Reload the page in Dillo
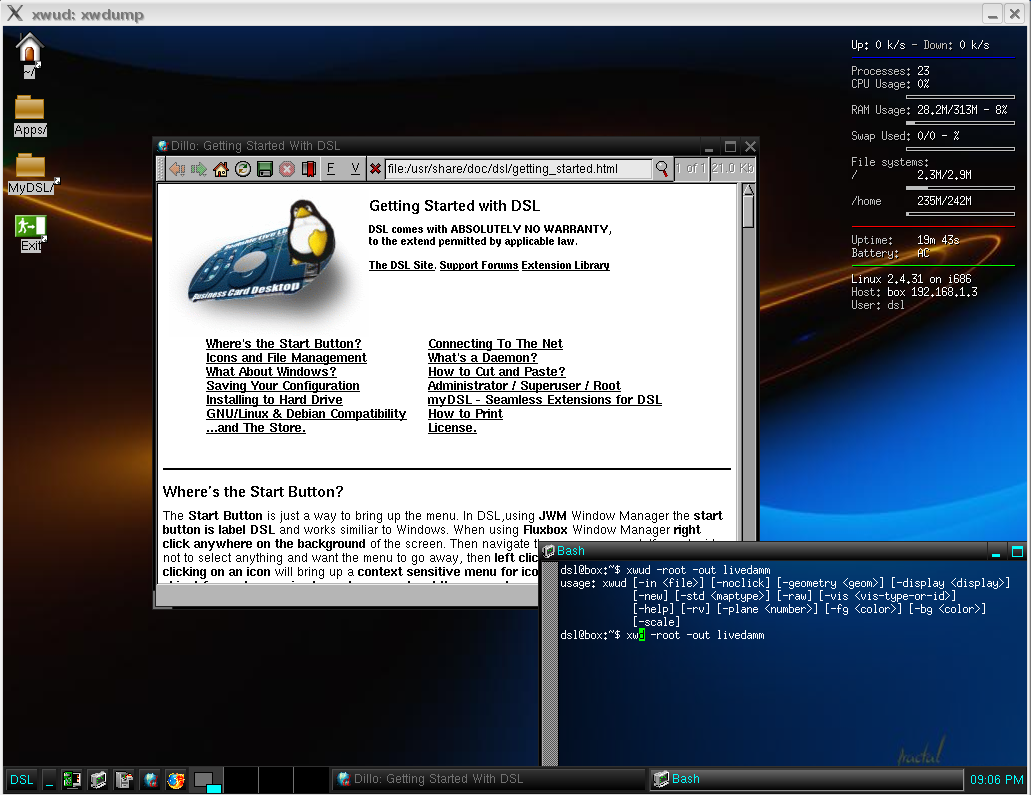The height and width of the screenshot is (795, 1031). (243, 169)
